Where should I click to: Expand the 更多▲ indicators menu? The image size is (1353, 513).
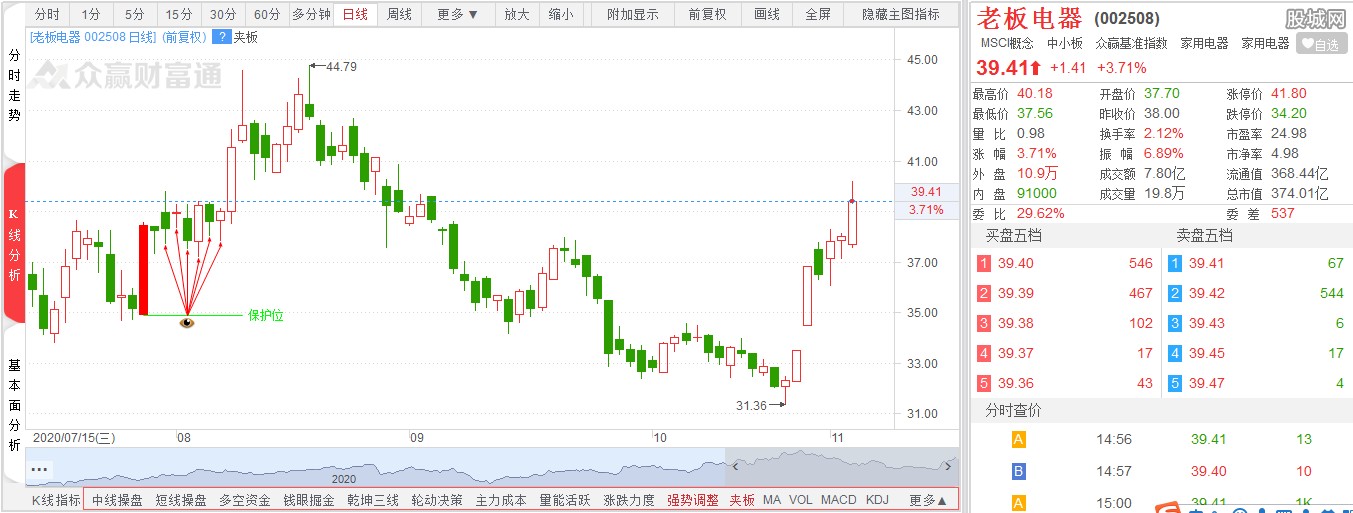point(928,500)
